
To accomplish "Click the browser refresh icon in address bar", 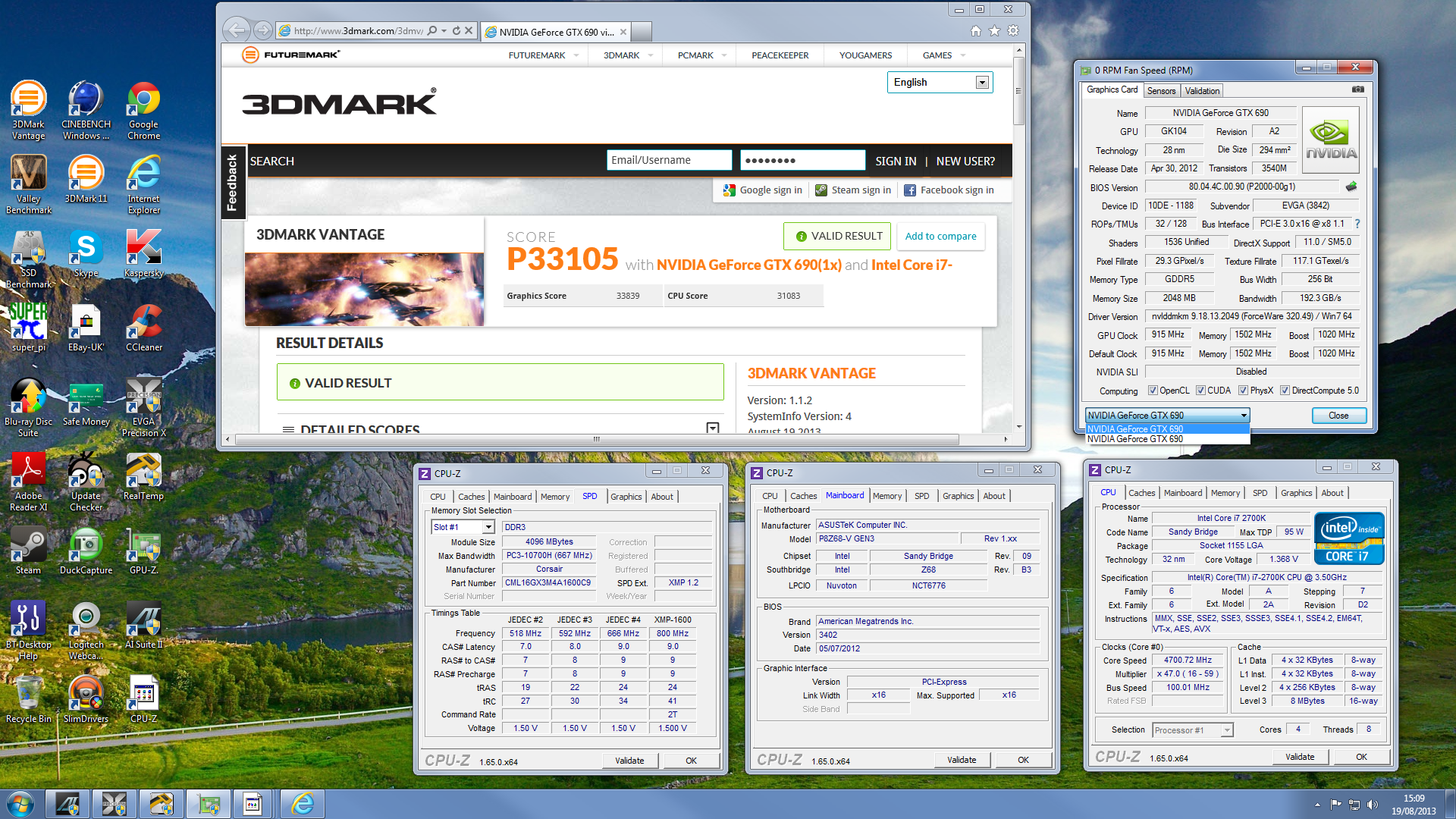I will click(x=457, y=31).
